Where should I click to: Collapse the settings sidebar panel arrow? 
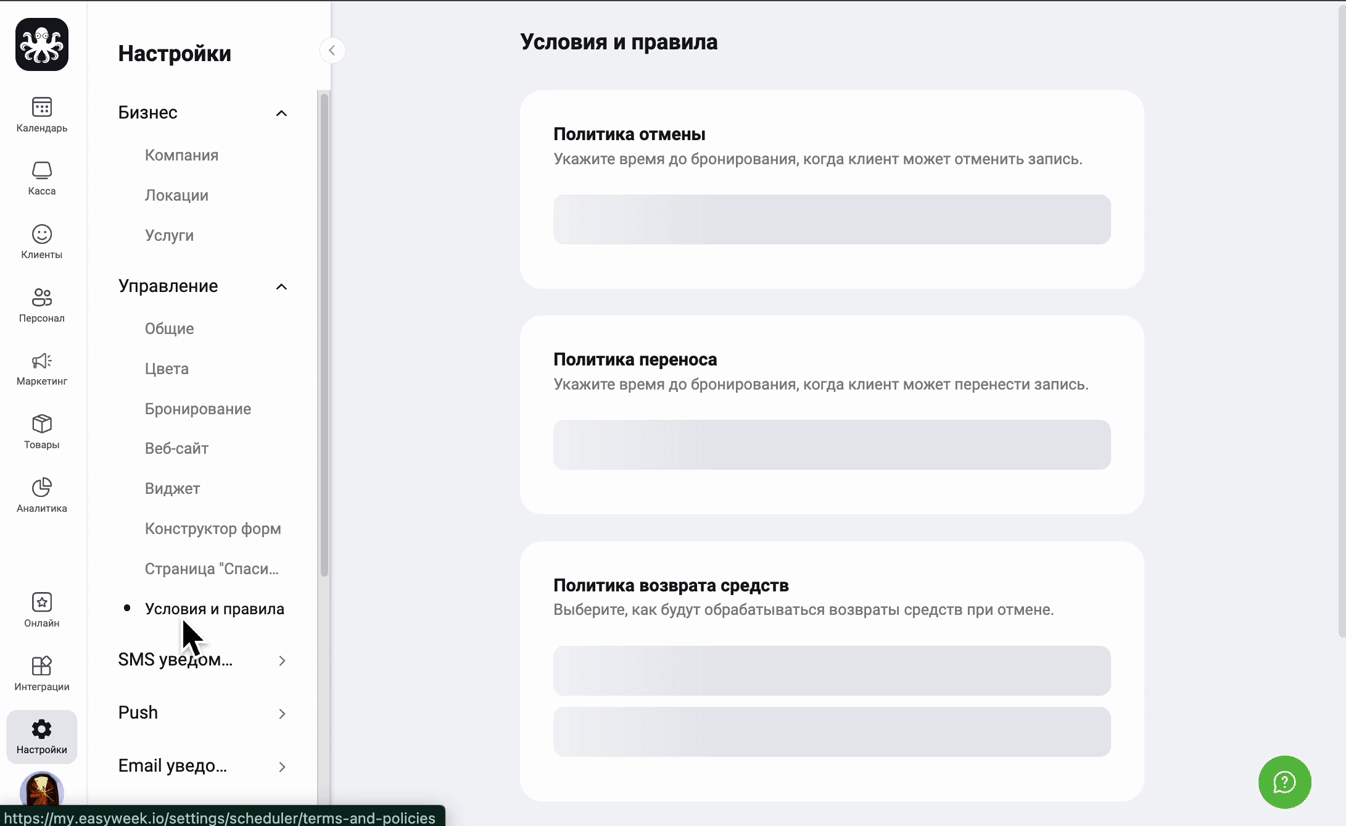point(332,50)
